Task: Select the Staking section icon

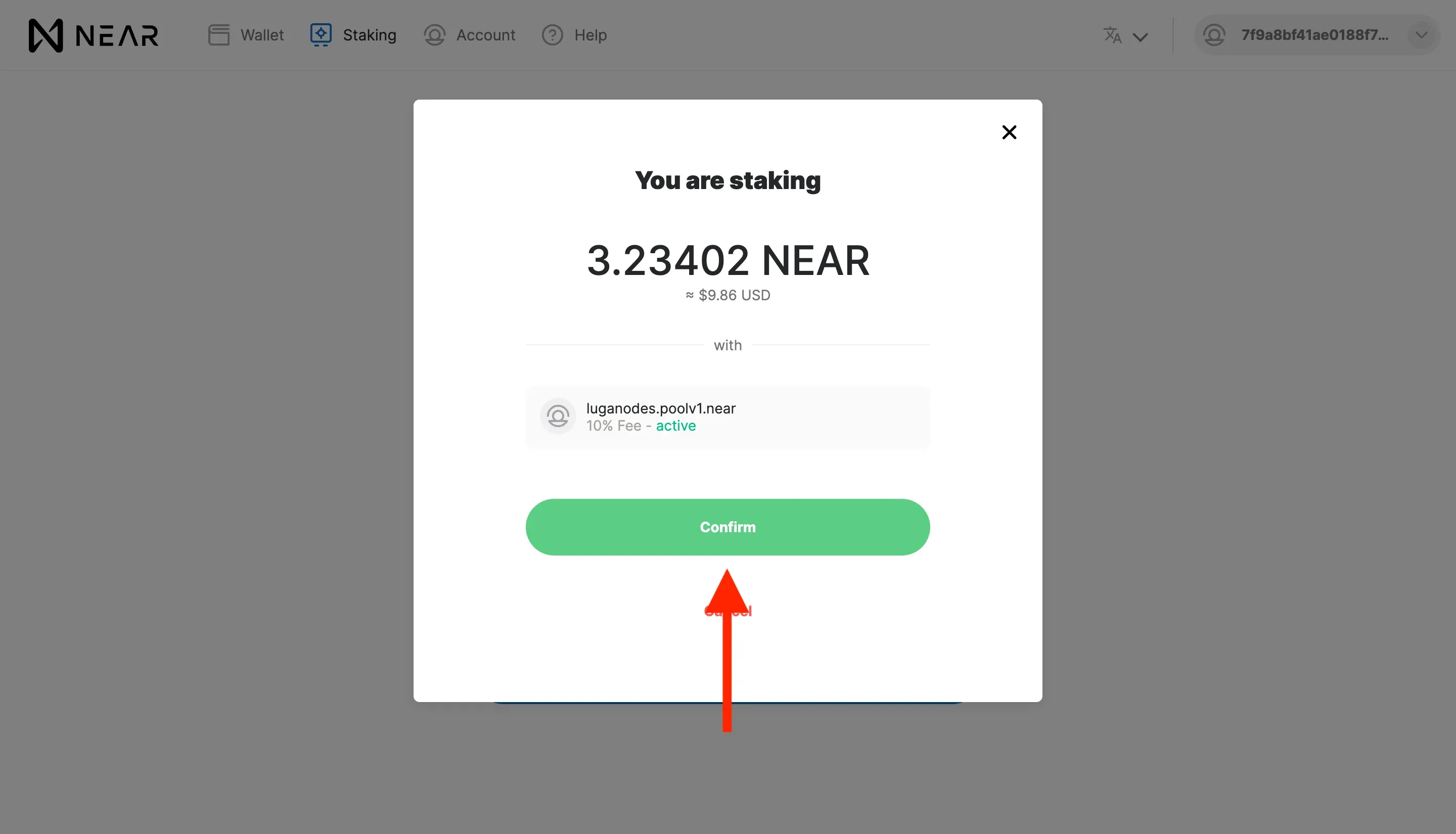Action: [321, 35]
